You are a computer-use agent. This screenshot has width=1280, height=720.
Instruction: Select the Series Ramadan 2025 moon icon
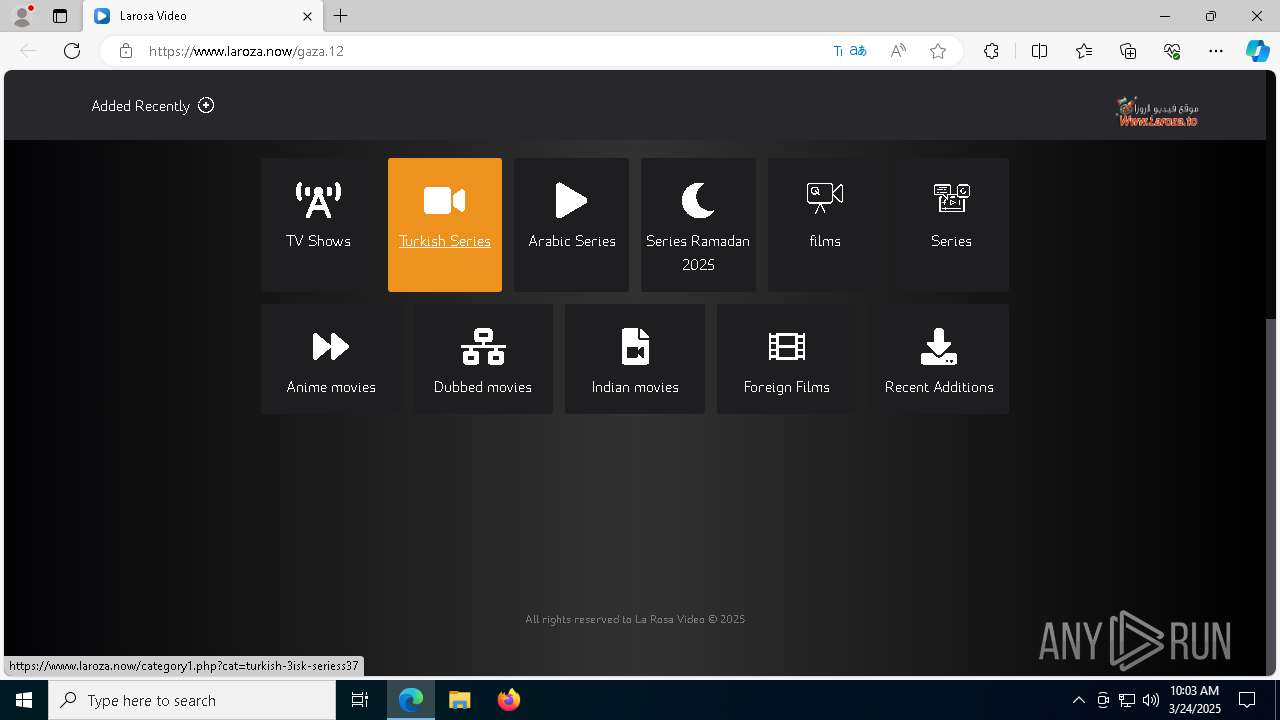(698, 200)
